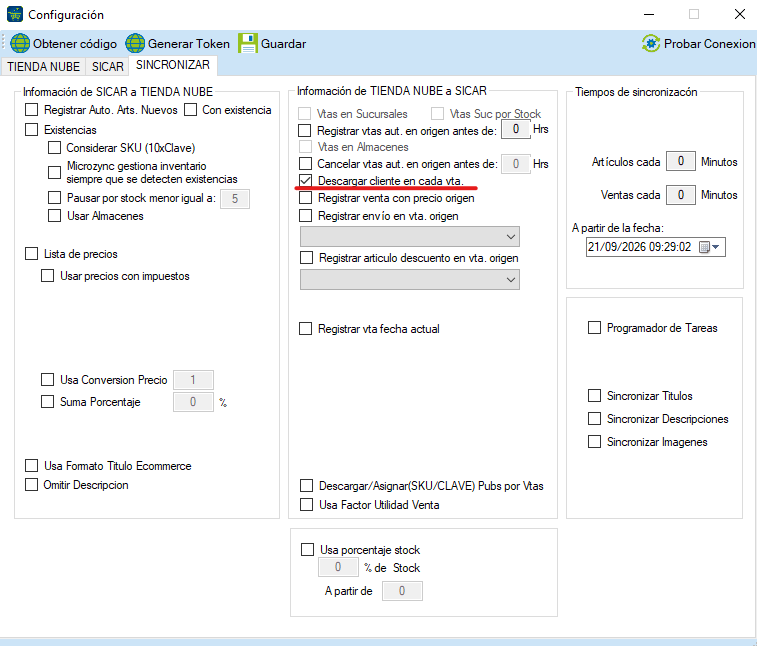Check Microzync gestiona inventario option
Viewport: 757px width, 646px height.
pos(55,172)
